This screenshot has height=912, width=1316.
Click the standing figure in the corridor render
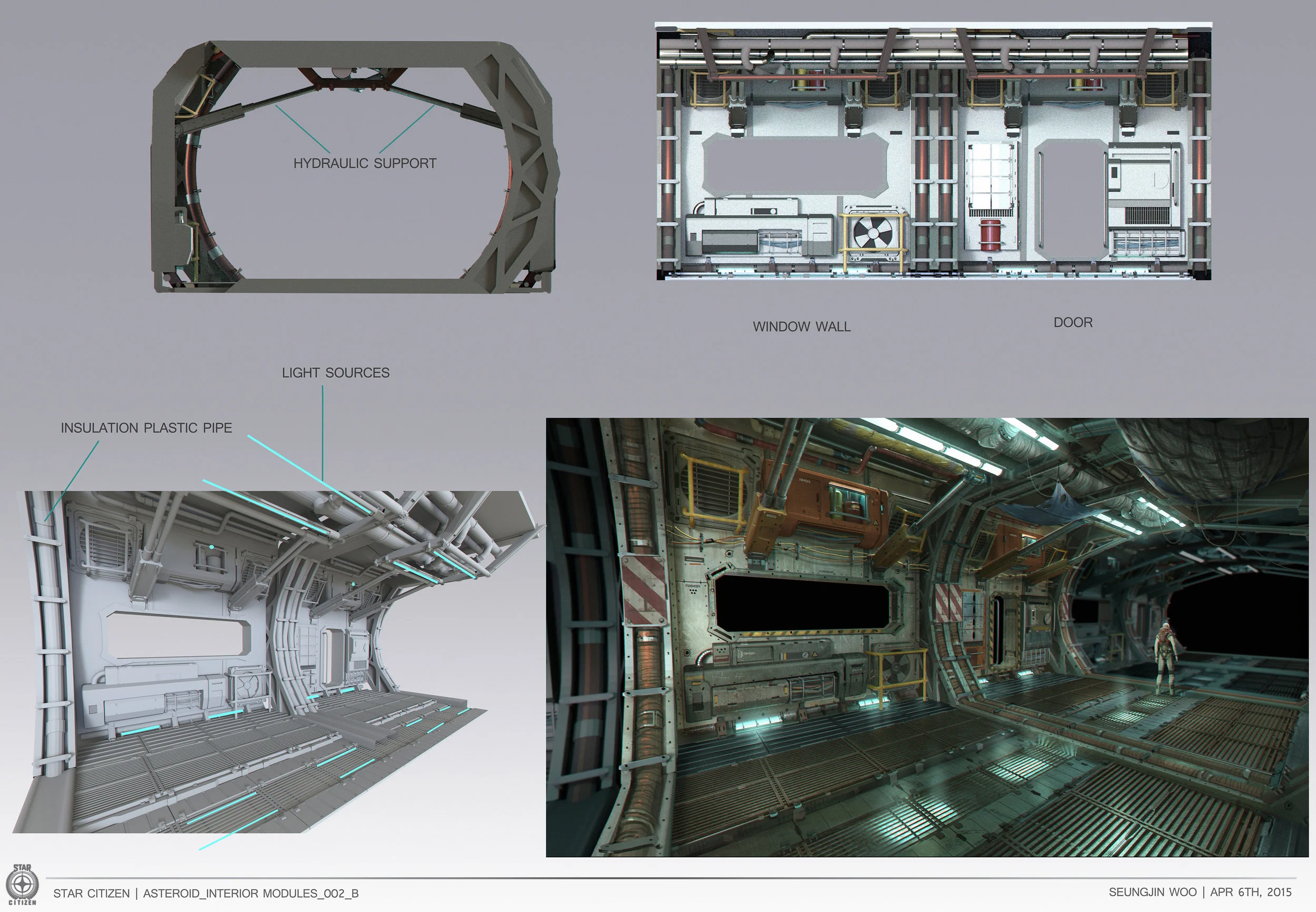[x=1166, y=658]
